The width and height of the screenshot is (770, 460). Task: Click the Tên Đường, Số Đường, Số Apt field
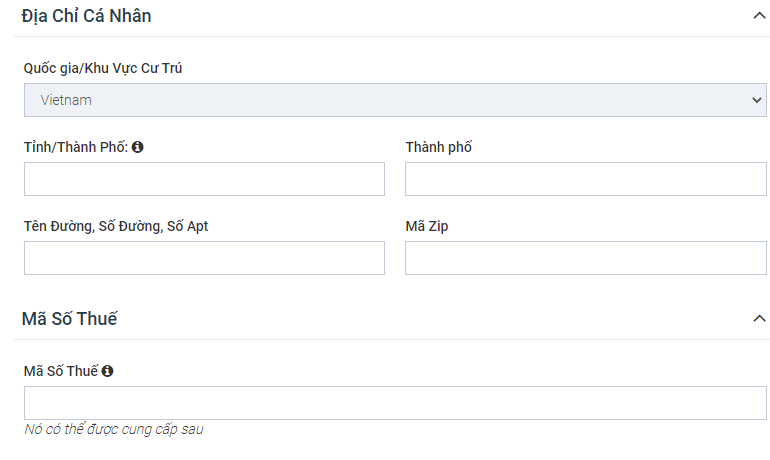[x=204, y=258]
